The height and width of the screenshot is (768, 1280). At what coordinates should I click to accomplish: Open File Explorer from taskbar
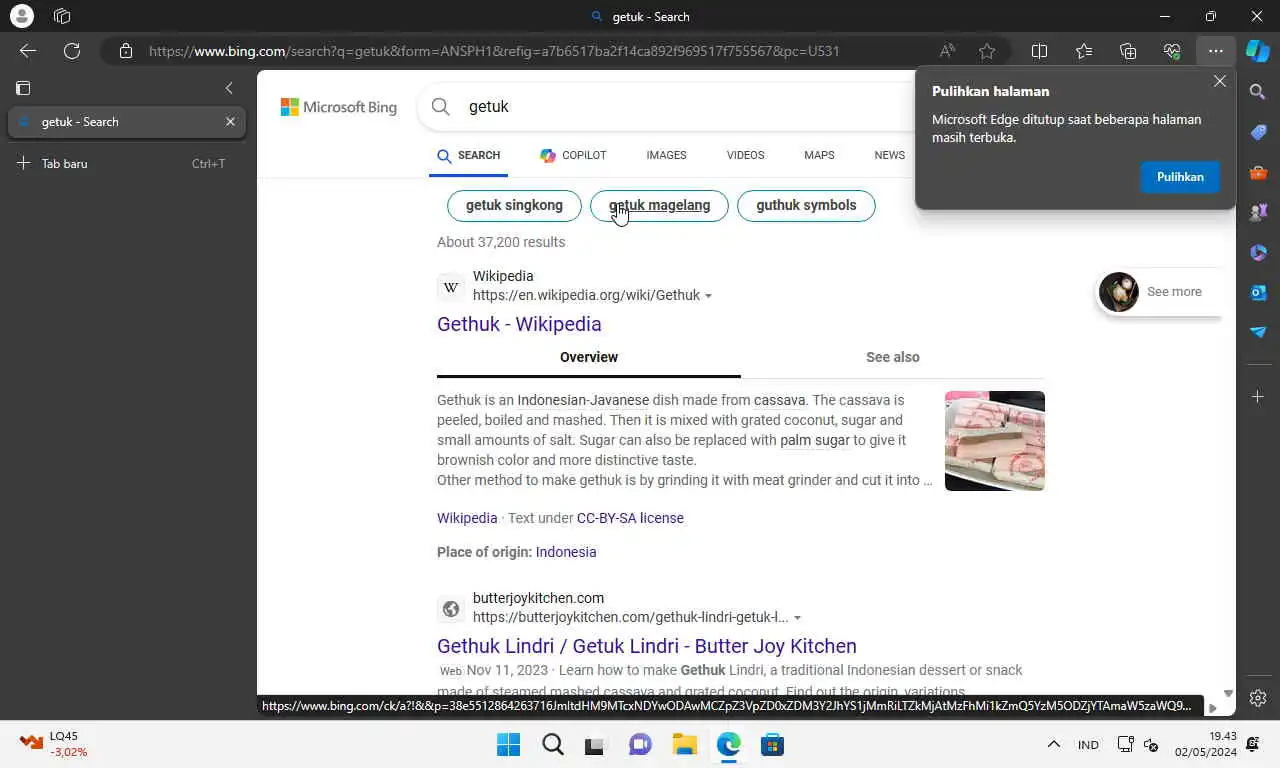(x=684, y=745)
